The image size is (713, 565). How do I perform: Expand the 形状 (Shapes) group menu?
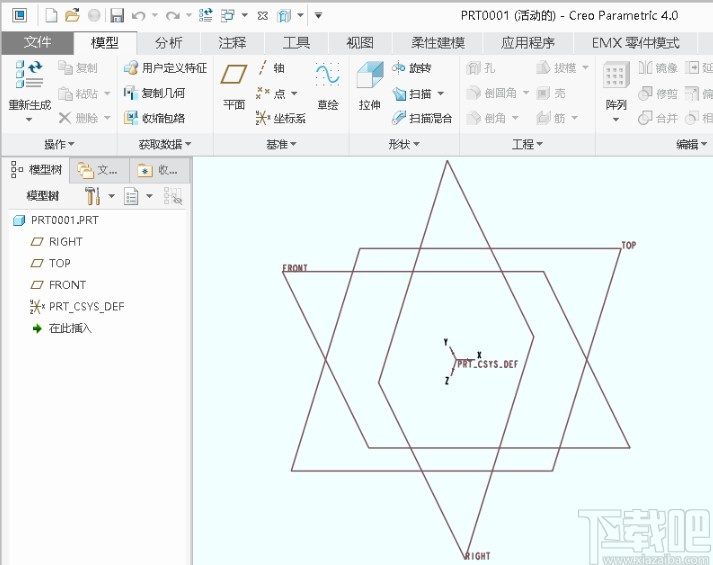[x=404, y=145]
